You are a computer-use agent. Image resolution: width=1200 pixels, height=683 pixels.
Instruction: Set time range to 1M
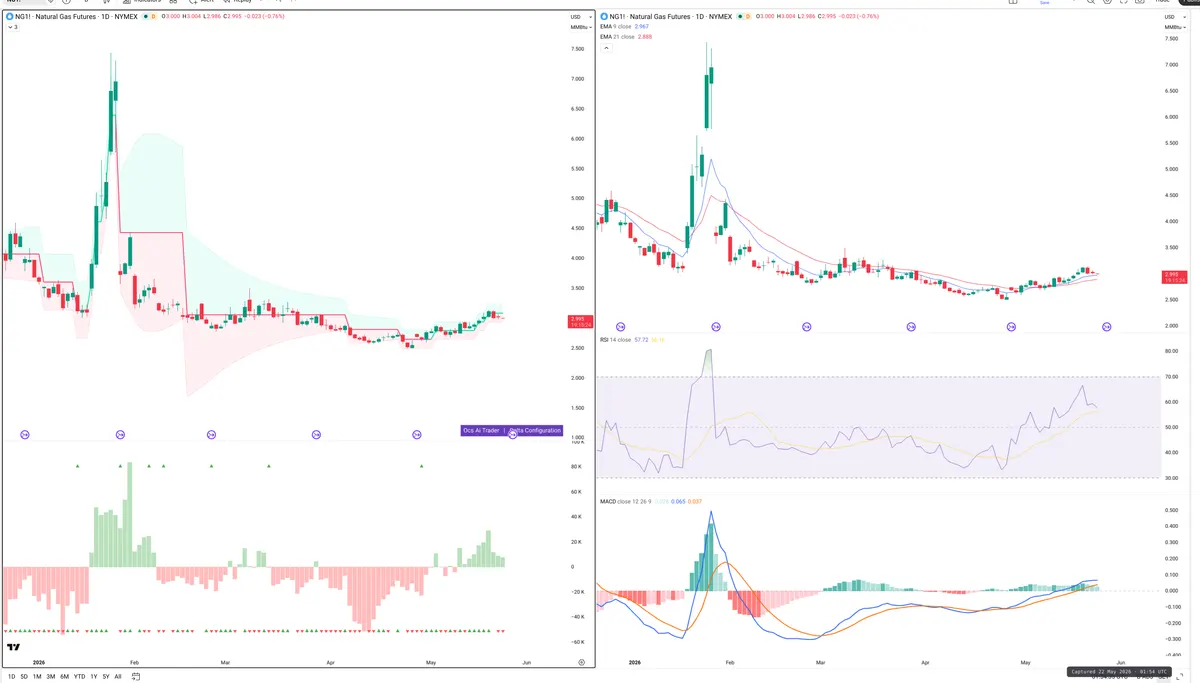pos(38,677)
